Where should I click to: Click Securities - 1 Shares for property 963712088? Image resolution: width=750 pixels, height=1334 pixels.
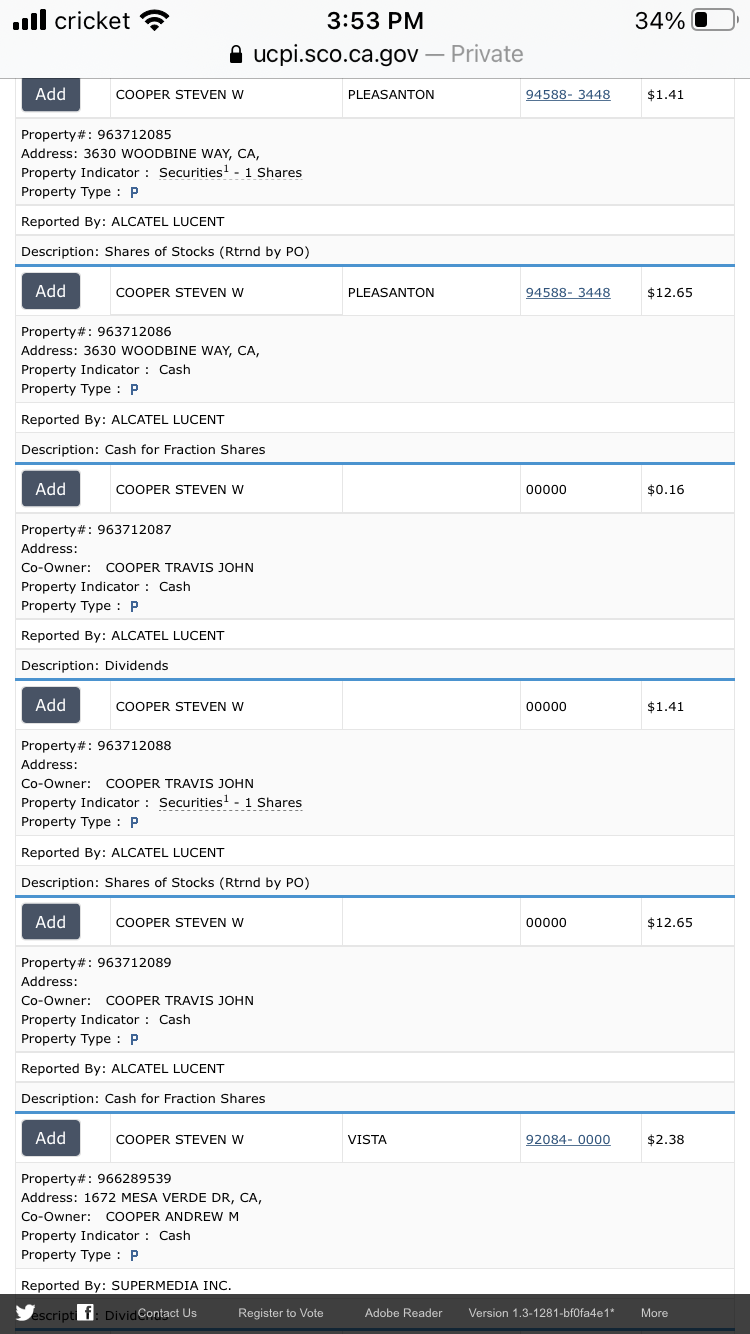coord(230,802)
